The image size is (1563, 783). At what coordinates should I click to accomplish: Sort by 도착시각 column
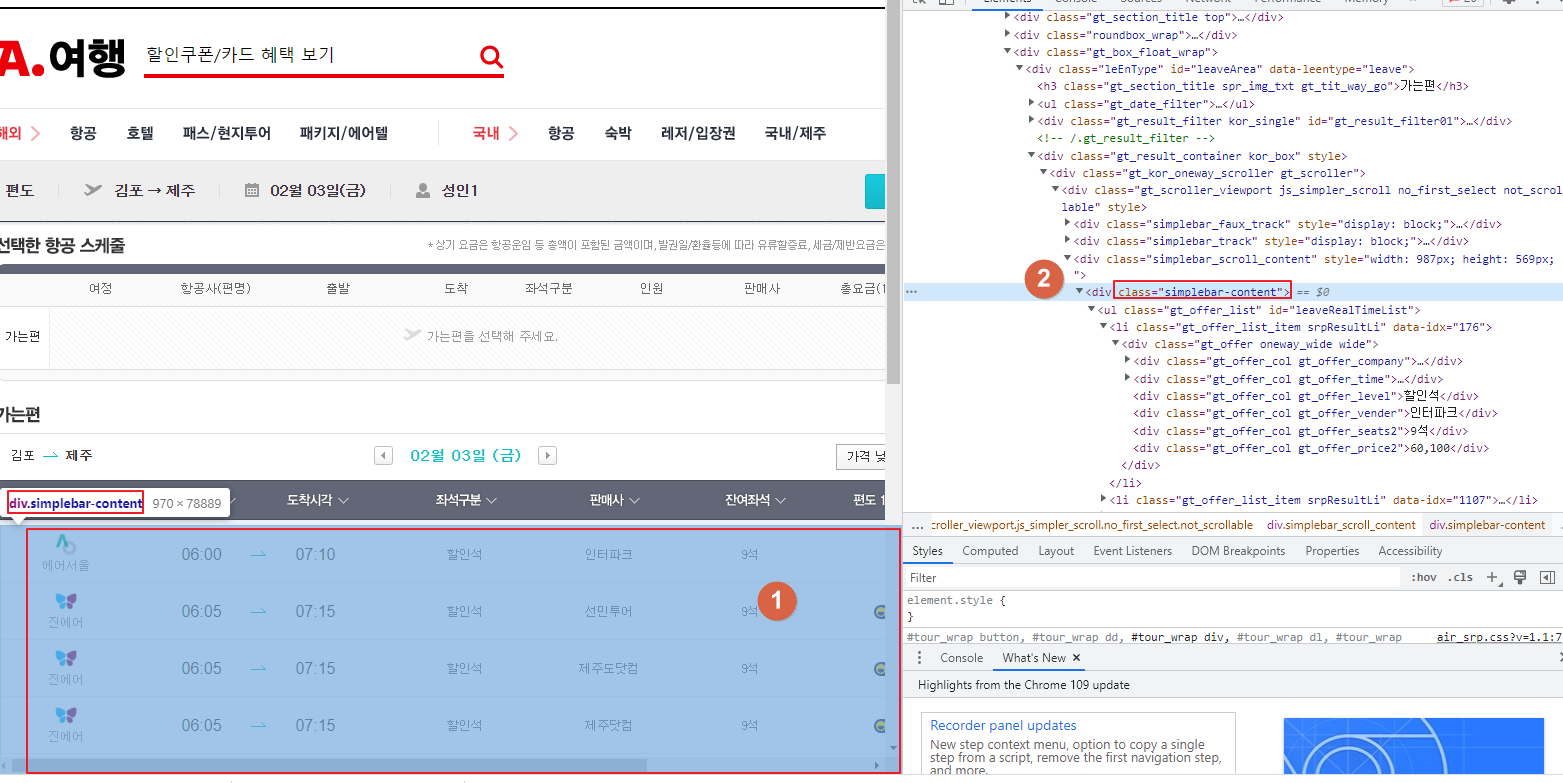click(x=318, y=500)
